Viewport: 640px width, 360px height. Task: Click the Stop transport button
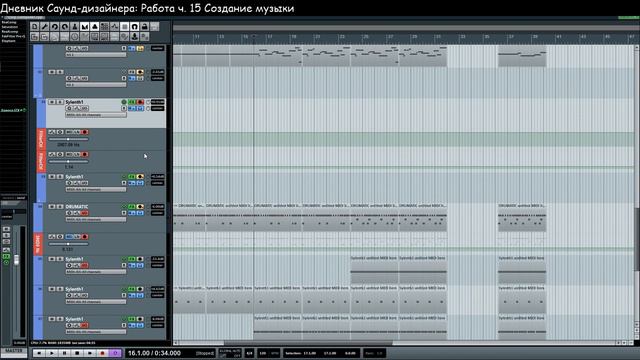click(x=77, y=353)
